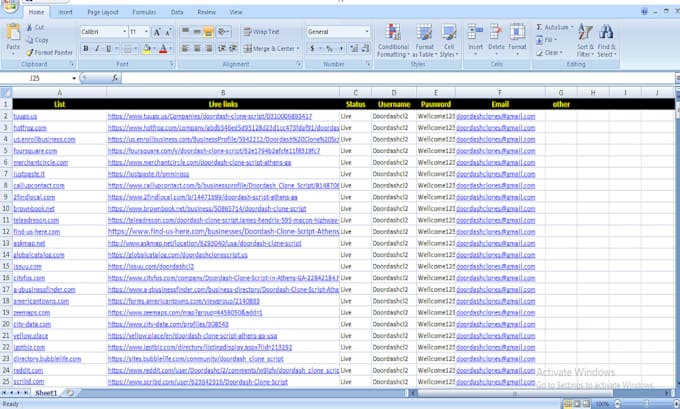680x409 pixels.
Task: Apply bottom vertical alignment
Action: point(209,31)
